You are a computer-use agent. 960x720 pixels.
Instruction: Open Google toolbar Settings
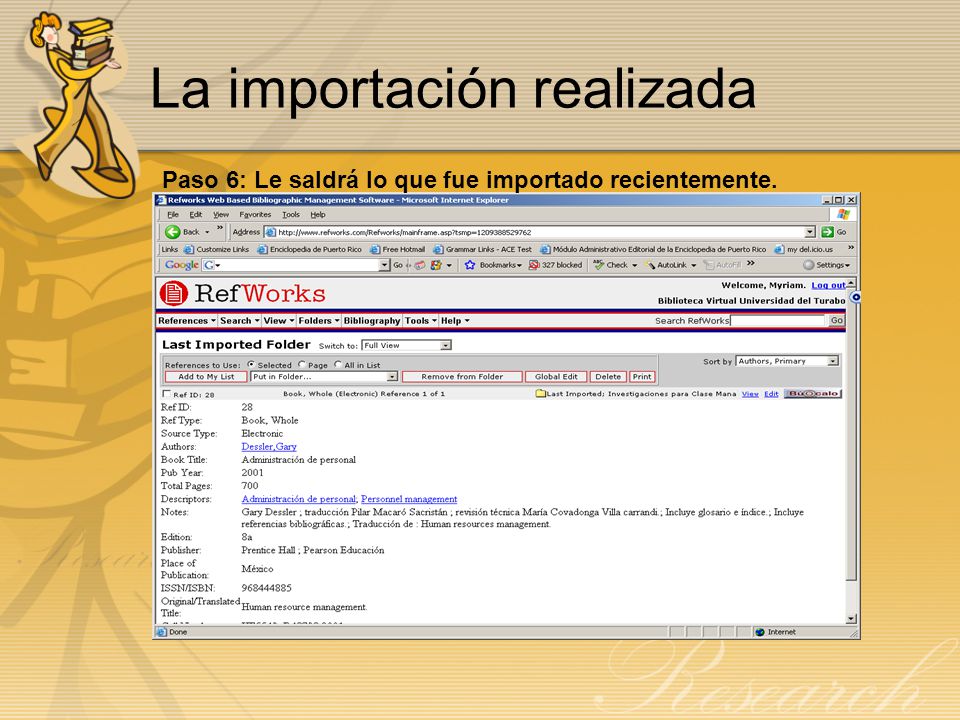click(826, 265)
